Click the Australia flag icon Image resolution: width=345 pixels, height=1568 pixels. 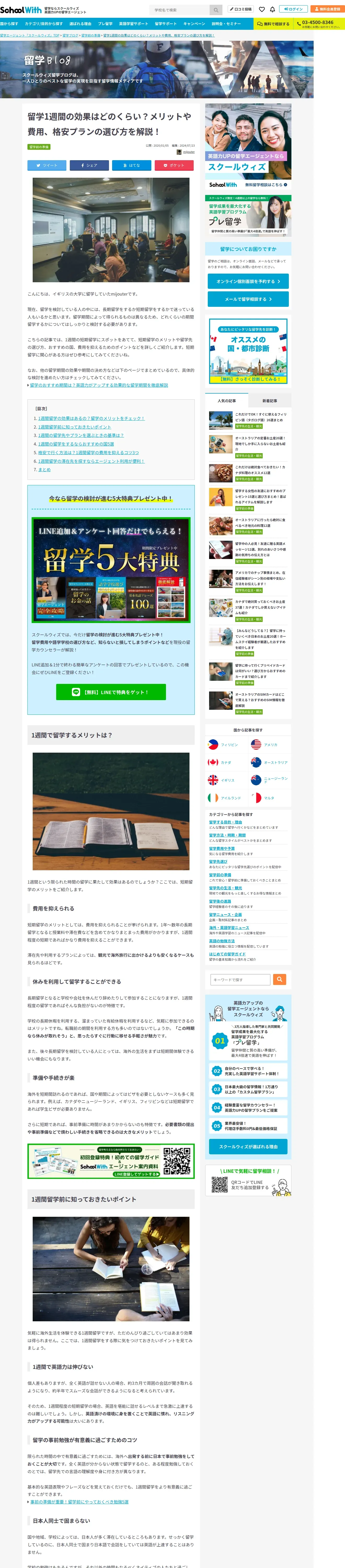[x=256, y=762]
